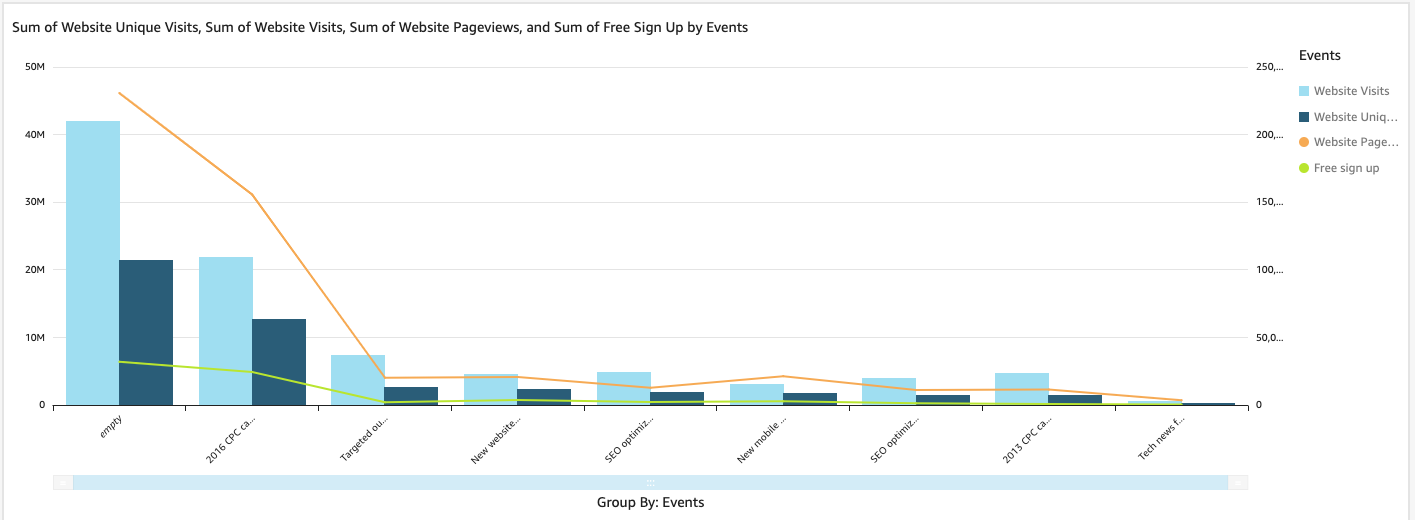Screen dimensions: 1415x520
Task: Click the chart title text
Action: point(380,28)
